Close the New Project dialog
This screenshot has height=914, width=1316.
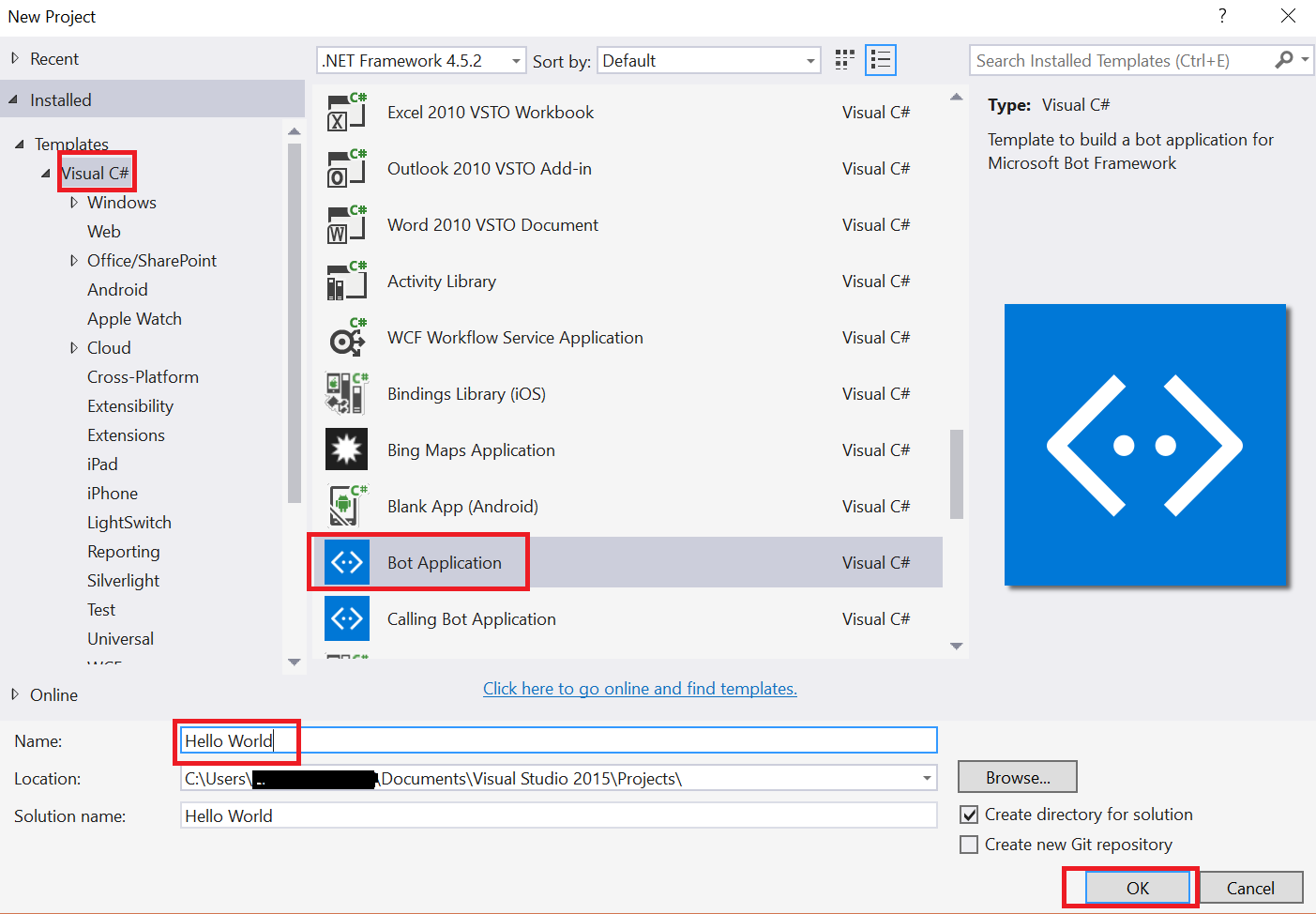pyautogui.click(x=1289, y=16)
